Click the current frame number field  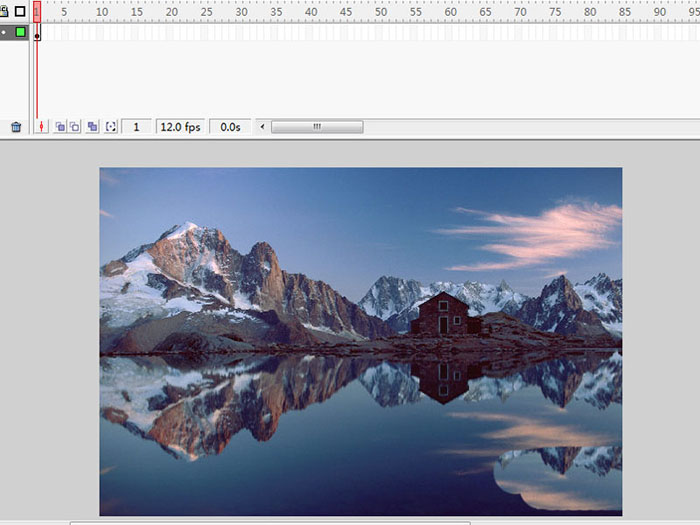pos(136,127)
